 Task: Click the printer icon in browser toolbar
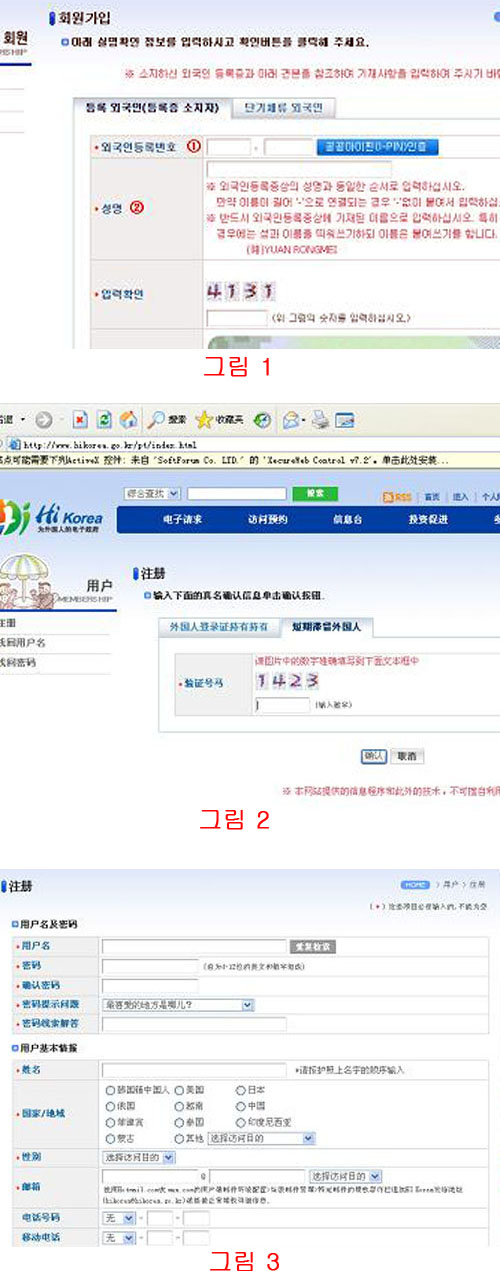pyautogui.click(x=319, y=420)
